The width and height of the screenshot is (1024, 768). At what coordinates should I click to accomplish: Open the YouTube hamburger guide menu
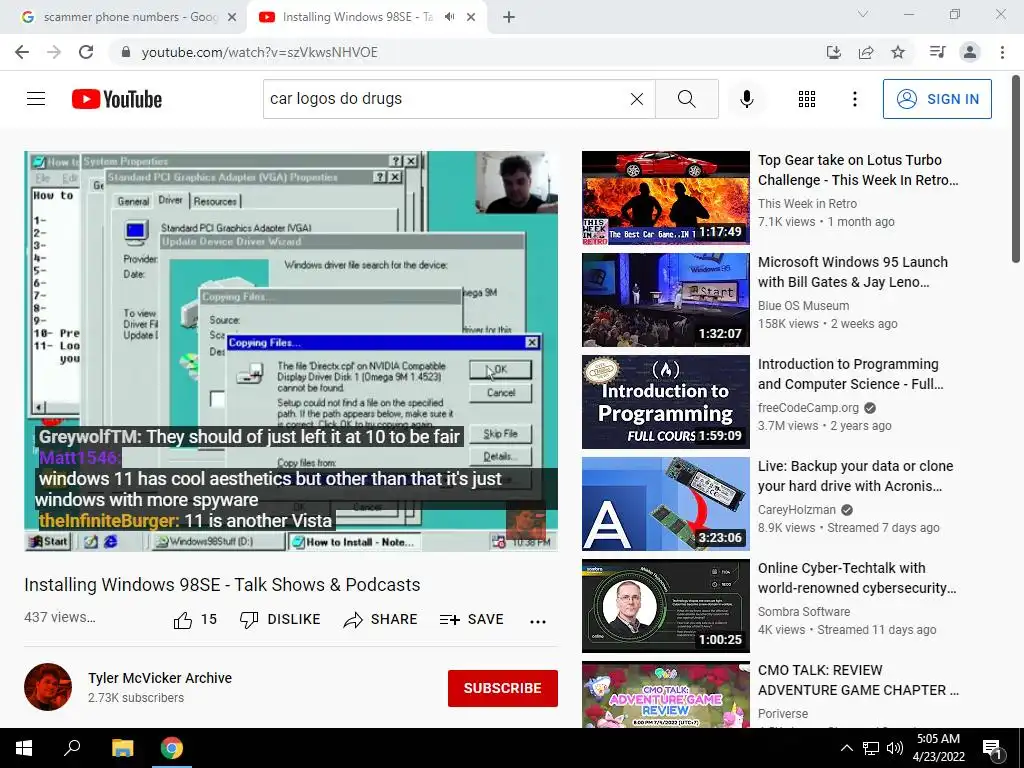click(x=36, y=99)
